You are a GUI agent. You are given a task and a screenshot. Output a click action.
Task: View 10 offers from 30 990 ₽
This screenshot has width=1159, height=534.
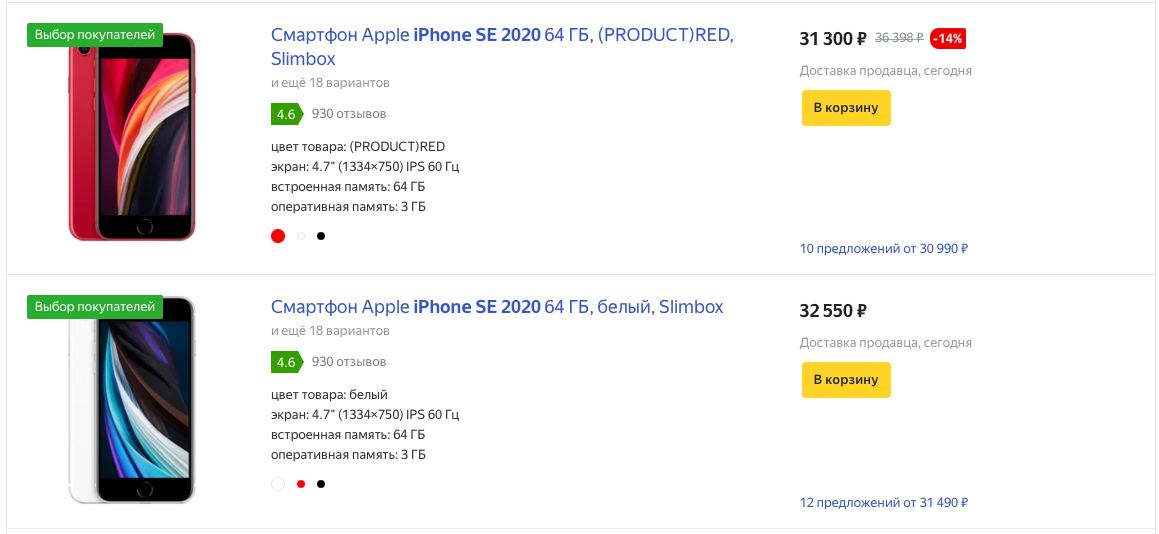click(x=884, y=249)
